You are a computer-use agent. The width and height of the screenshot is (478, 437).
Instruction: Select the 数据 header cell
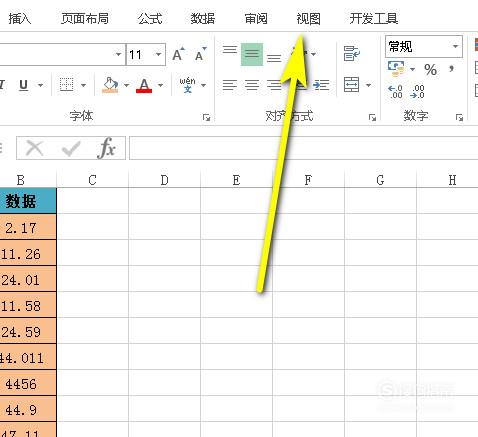[28, 201]
